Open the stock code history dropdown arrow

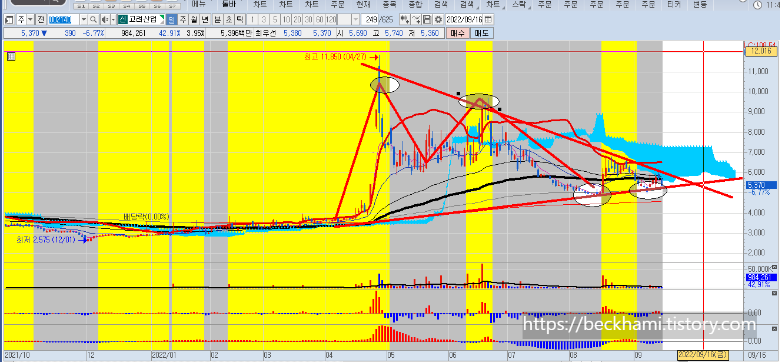(84, 20)
